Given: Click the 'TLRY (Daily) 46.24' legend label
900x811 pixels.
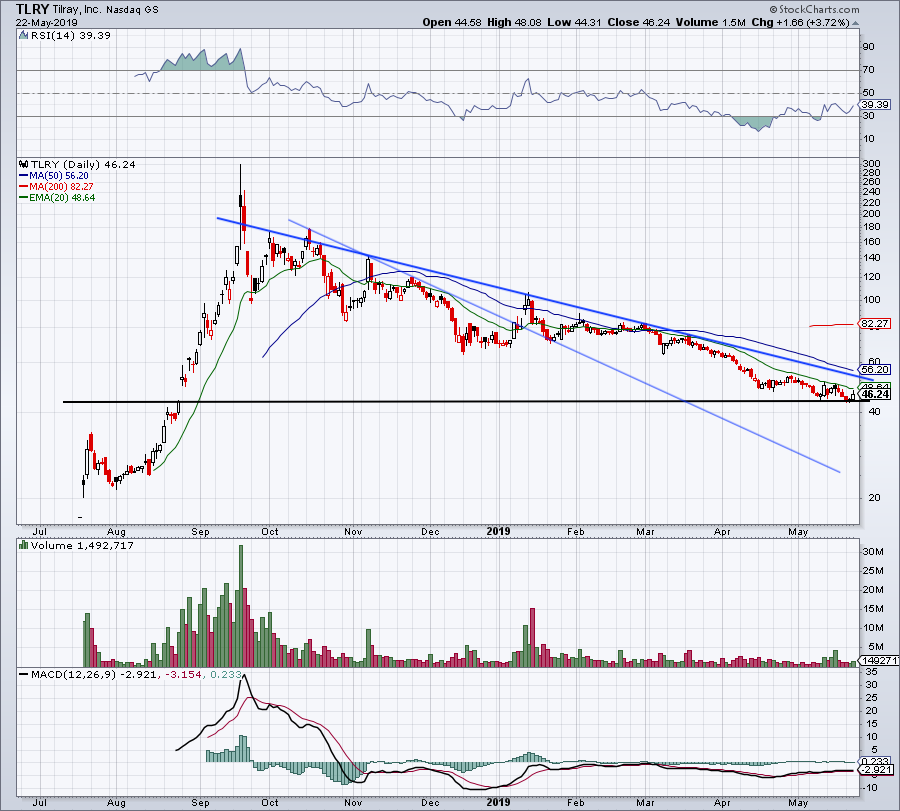Looking at the screenshot, I should (x=83, y=164).
